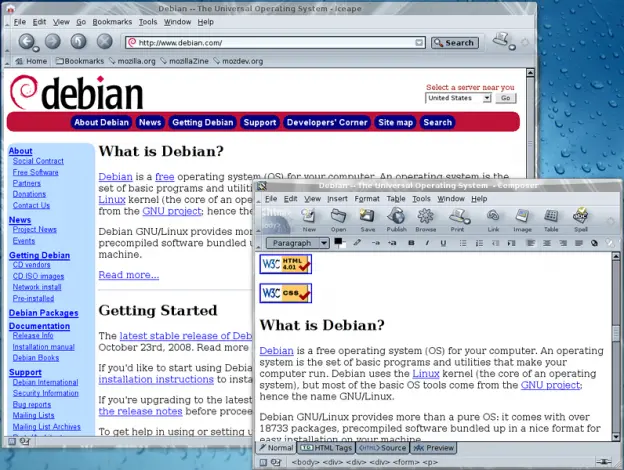Click the mozillaZine bookmark in personal toolbar
This screenshot has height=470, width=624.
pos(184,61)
